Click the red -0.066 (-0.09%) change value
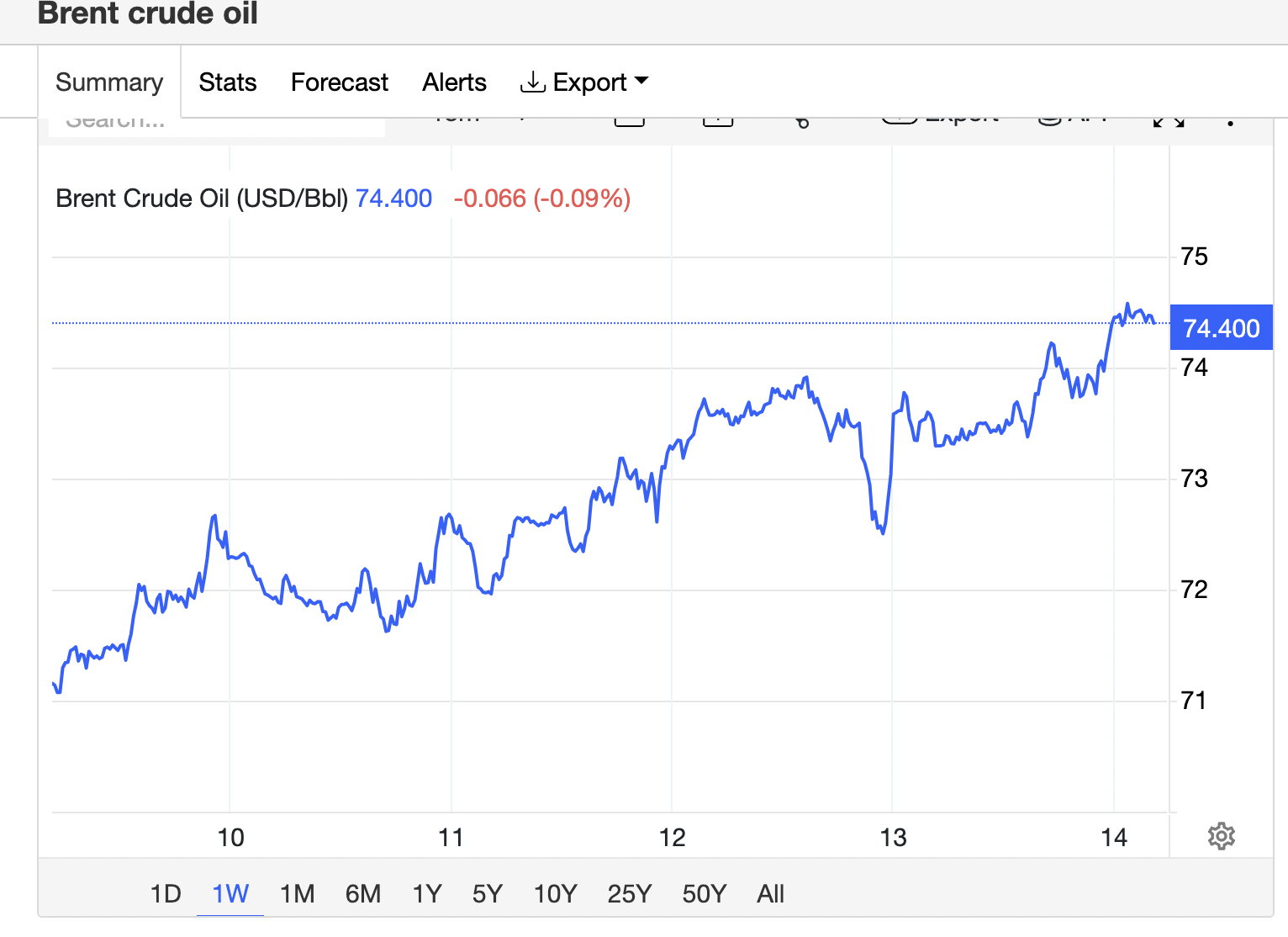The height and width of the screenshot is (937, 1288). tap(542, 199)
